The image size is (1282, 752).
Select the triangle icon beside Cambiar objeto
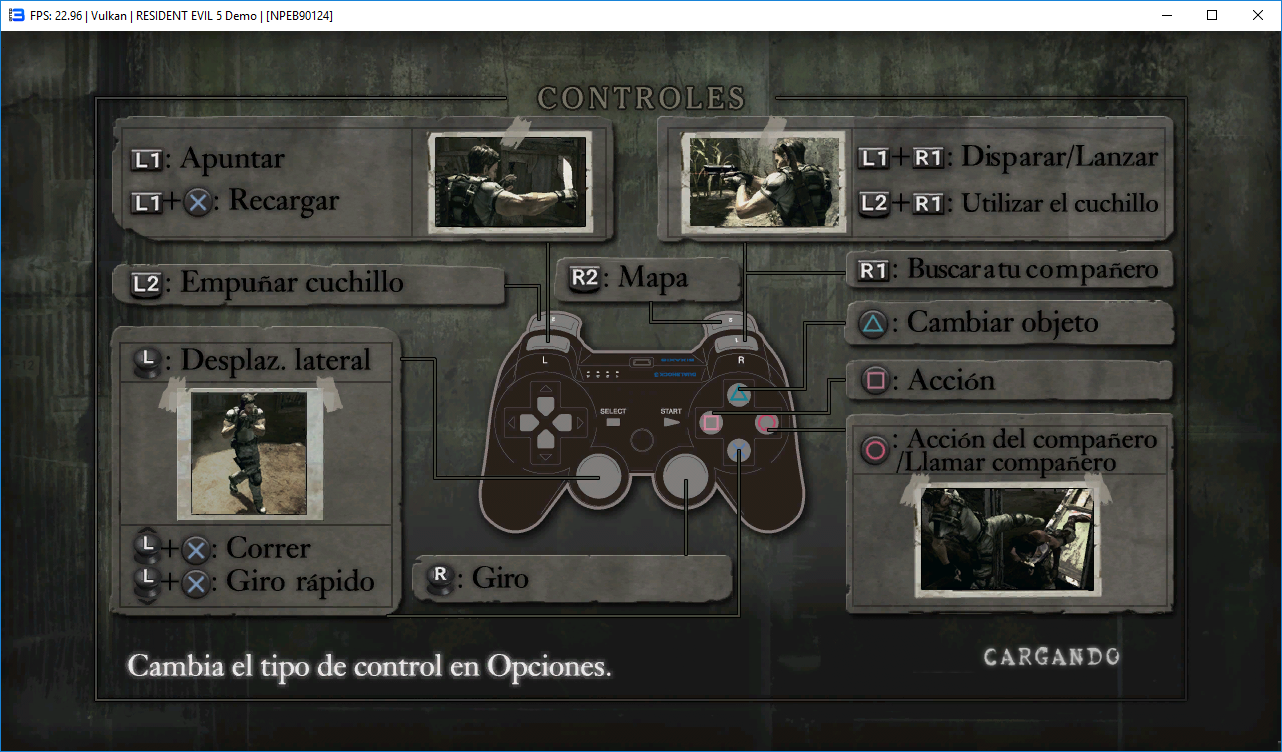874,324
